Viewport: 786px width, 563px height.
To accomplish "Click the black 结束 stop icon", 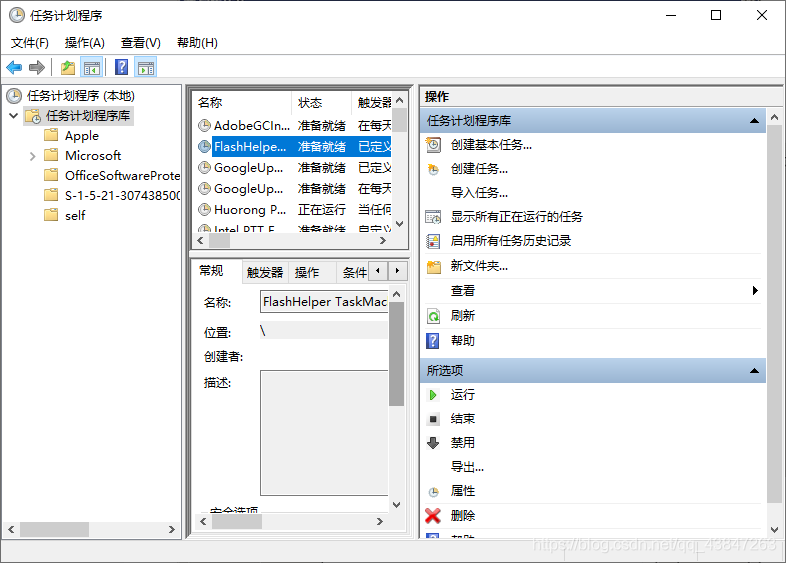I will (x=433, y=419).
